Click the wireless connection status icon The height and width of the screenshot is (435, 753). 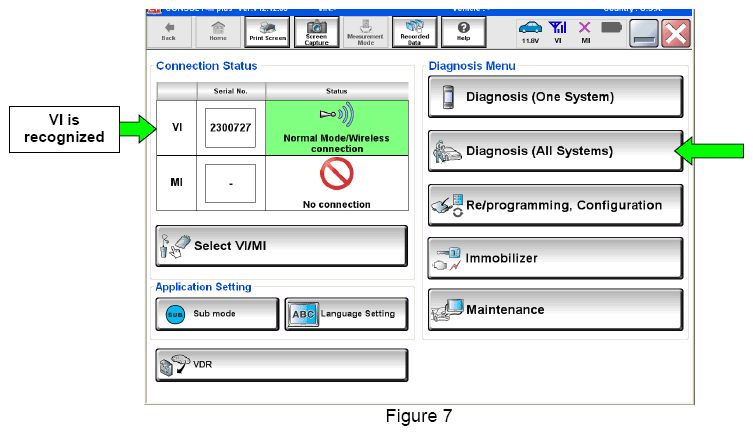tap(337, 115)
